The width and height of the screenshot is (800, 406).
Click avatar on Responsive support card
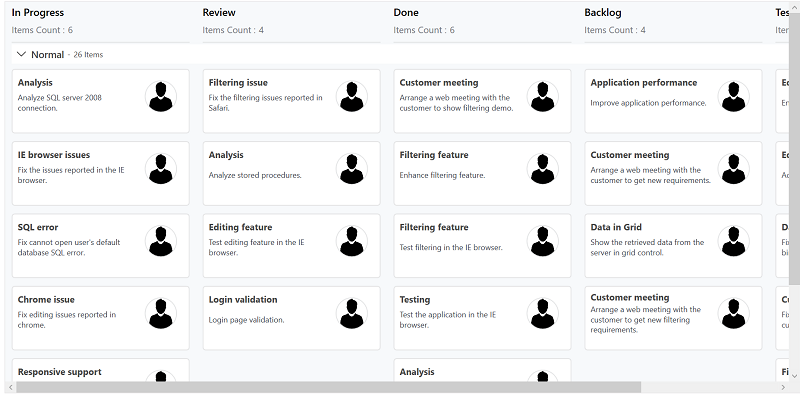click(161, 376)
